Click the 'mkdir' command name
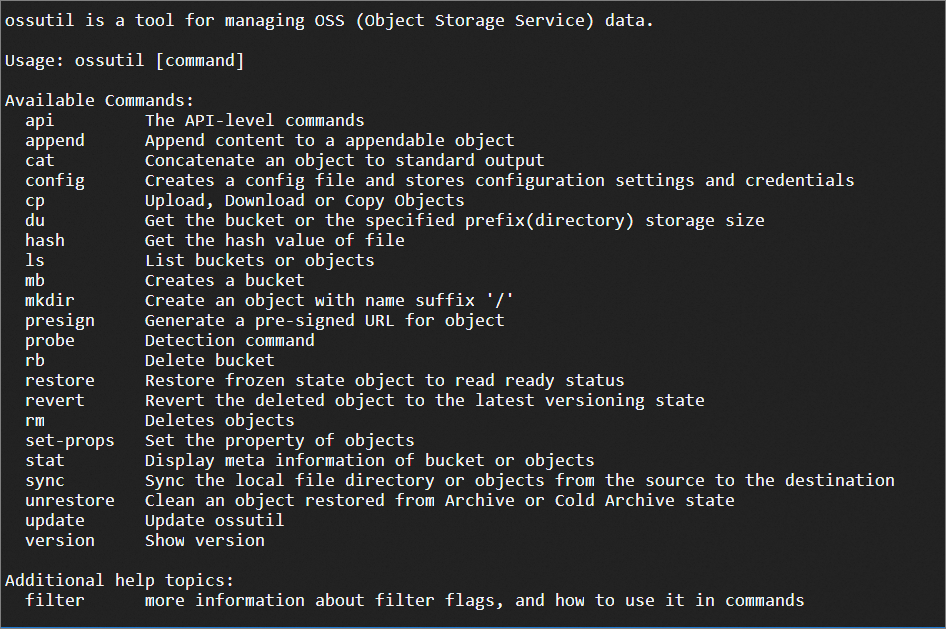 [50, 300]
